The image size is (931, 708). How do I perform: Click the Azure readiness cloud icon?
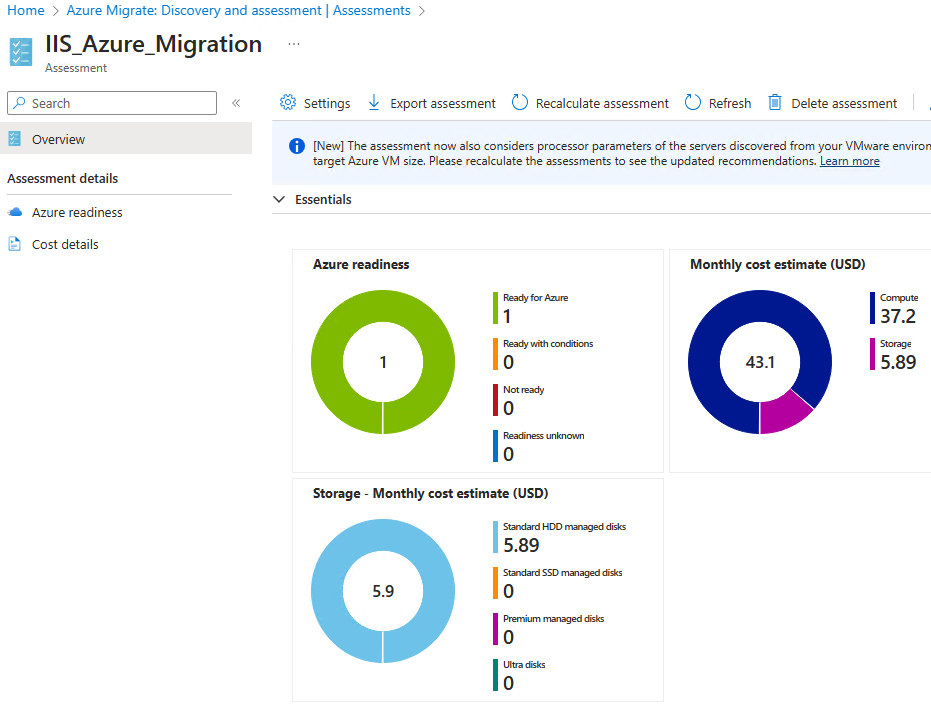15,212
